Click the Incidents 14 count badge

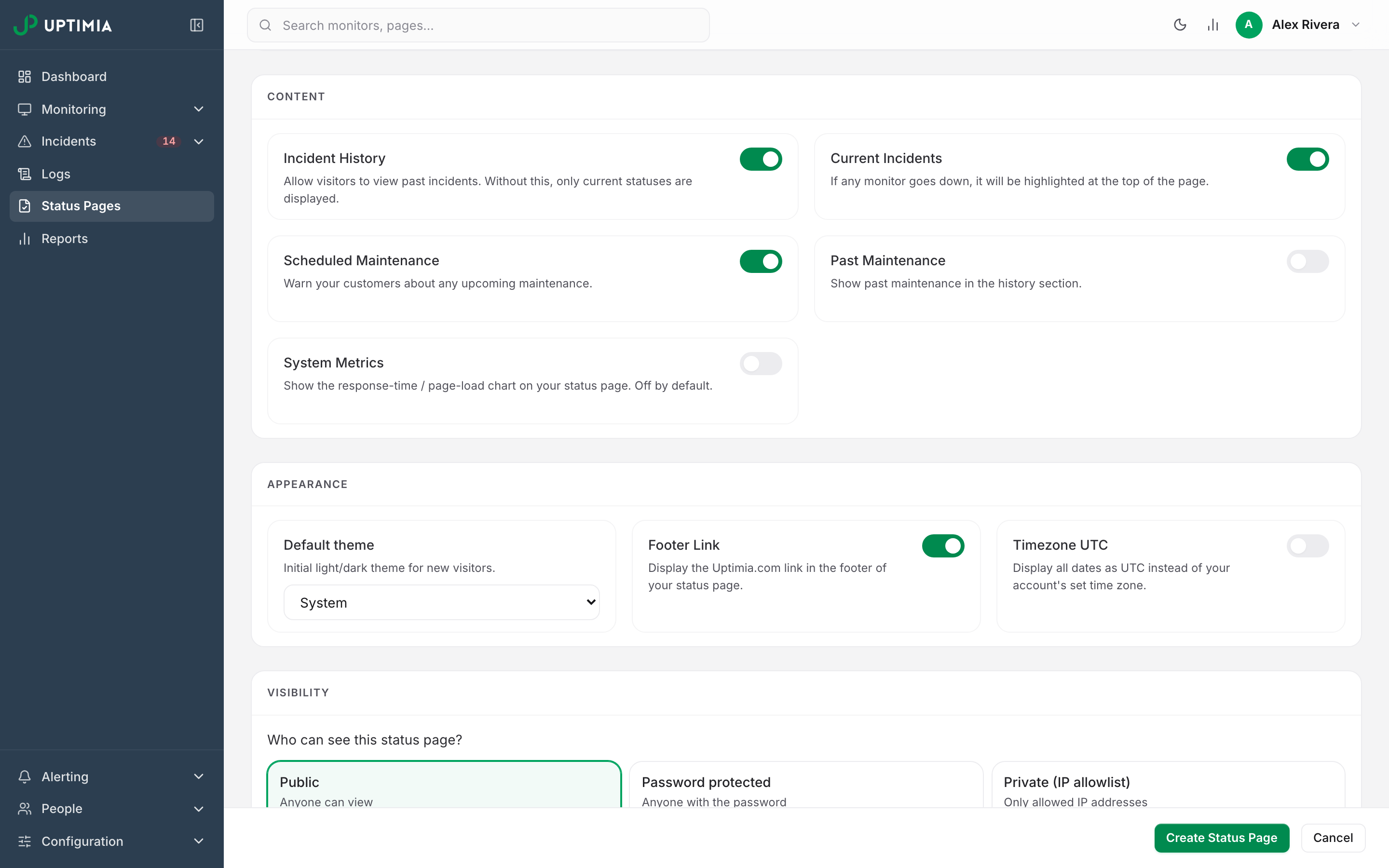(x=169, y=141)
